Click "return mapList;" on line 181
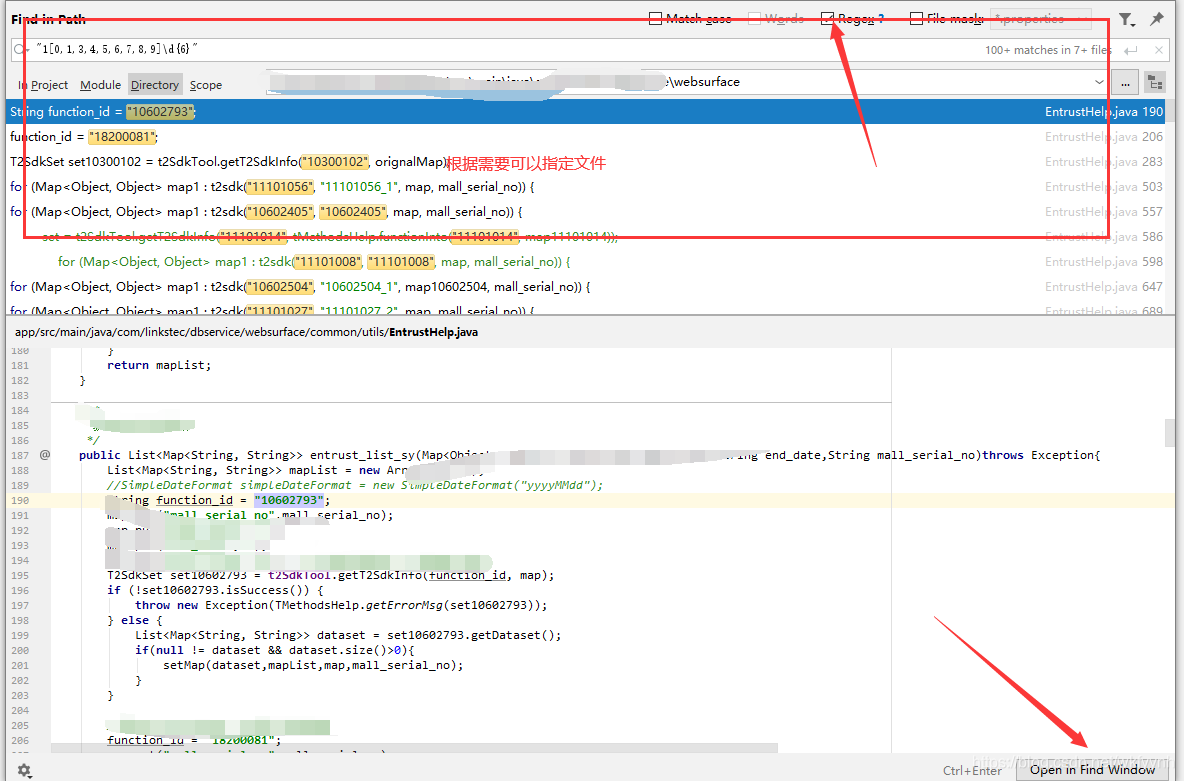 (159, 365)
